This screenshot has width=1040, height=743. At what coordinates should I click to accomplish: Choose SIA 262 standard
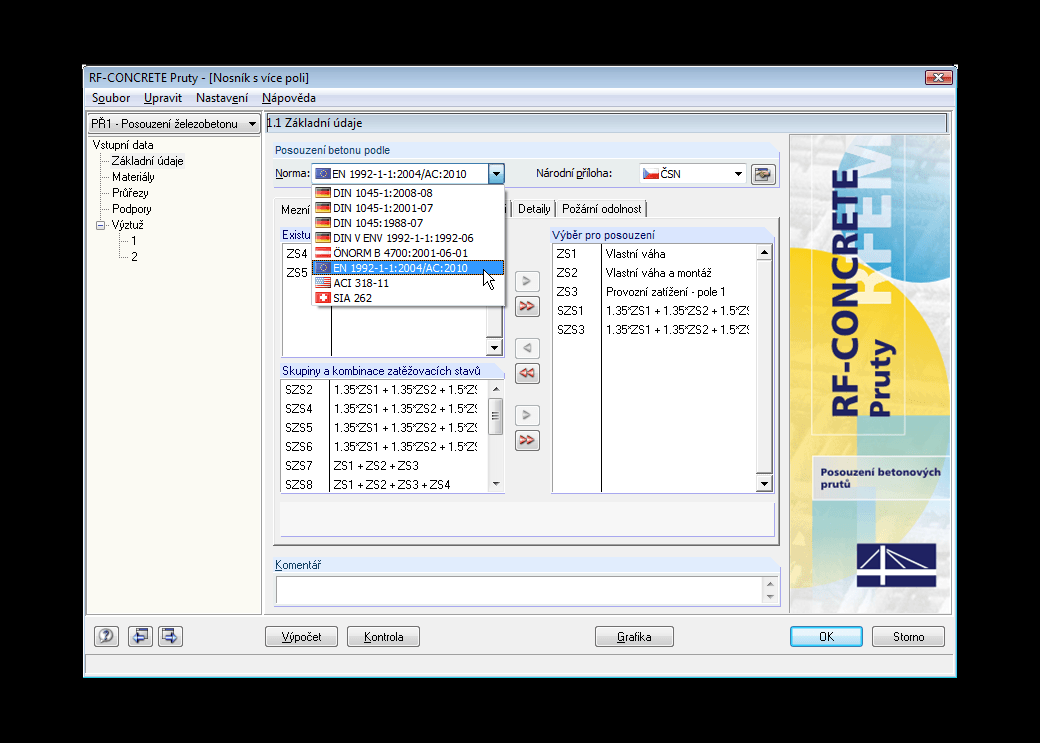pyautogui.click(x=408, y=299)
